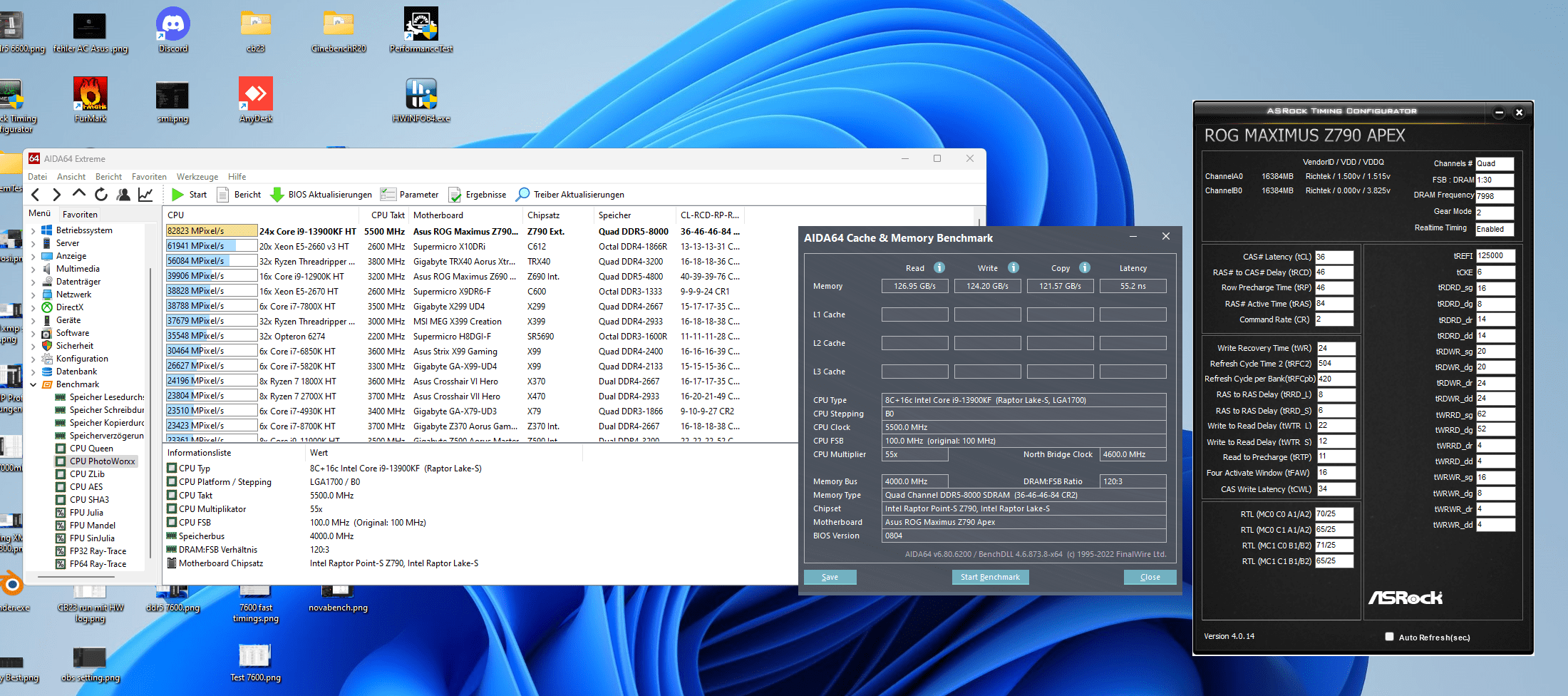
Task: Open the Discord desktop shortcut
Action: pos(173,30)
